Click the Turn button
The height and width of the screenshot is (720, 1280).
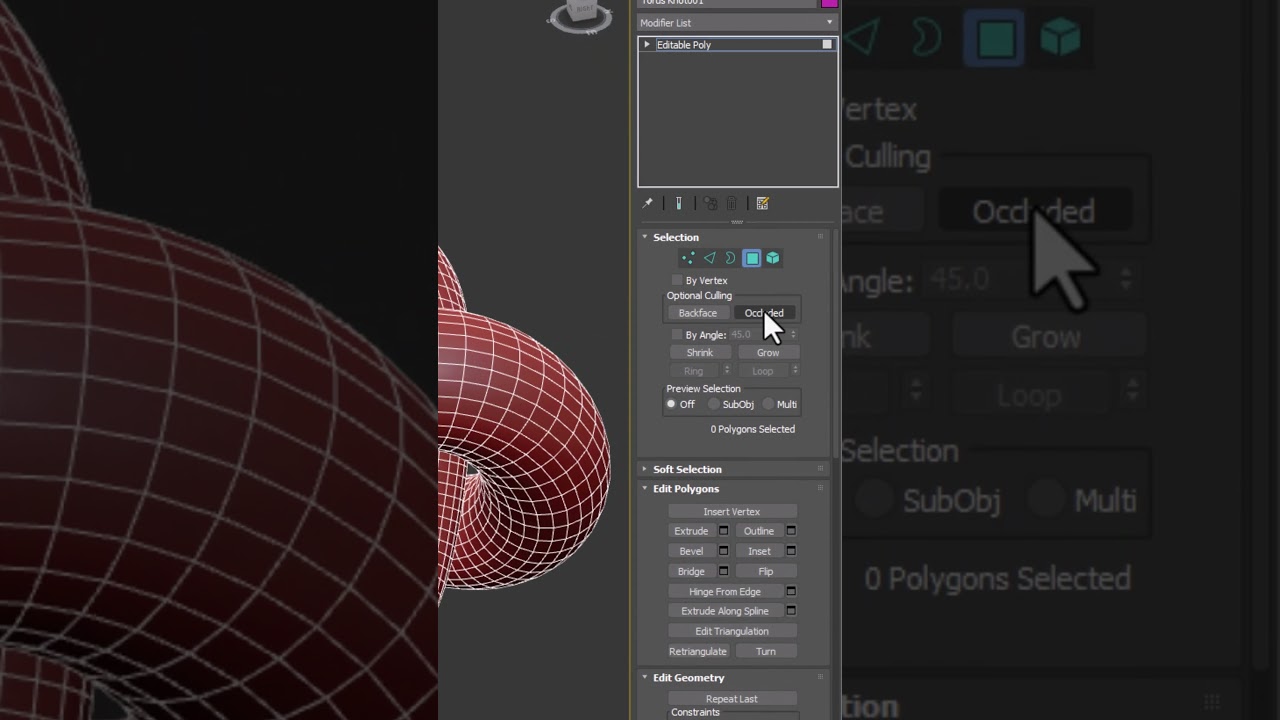[x=766, y=651]
